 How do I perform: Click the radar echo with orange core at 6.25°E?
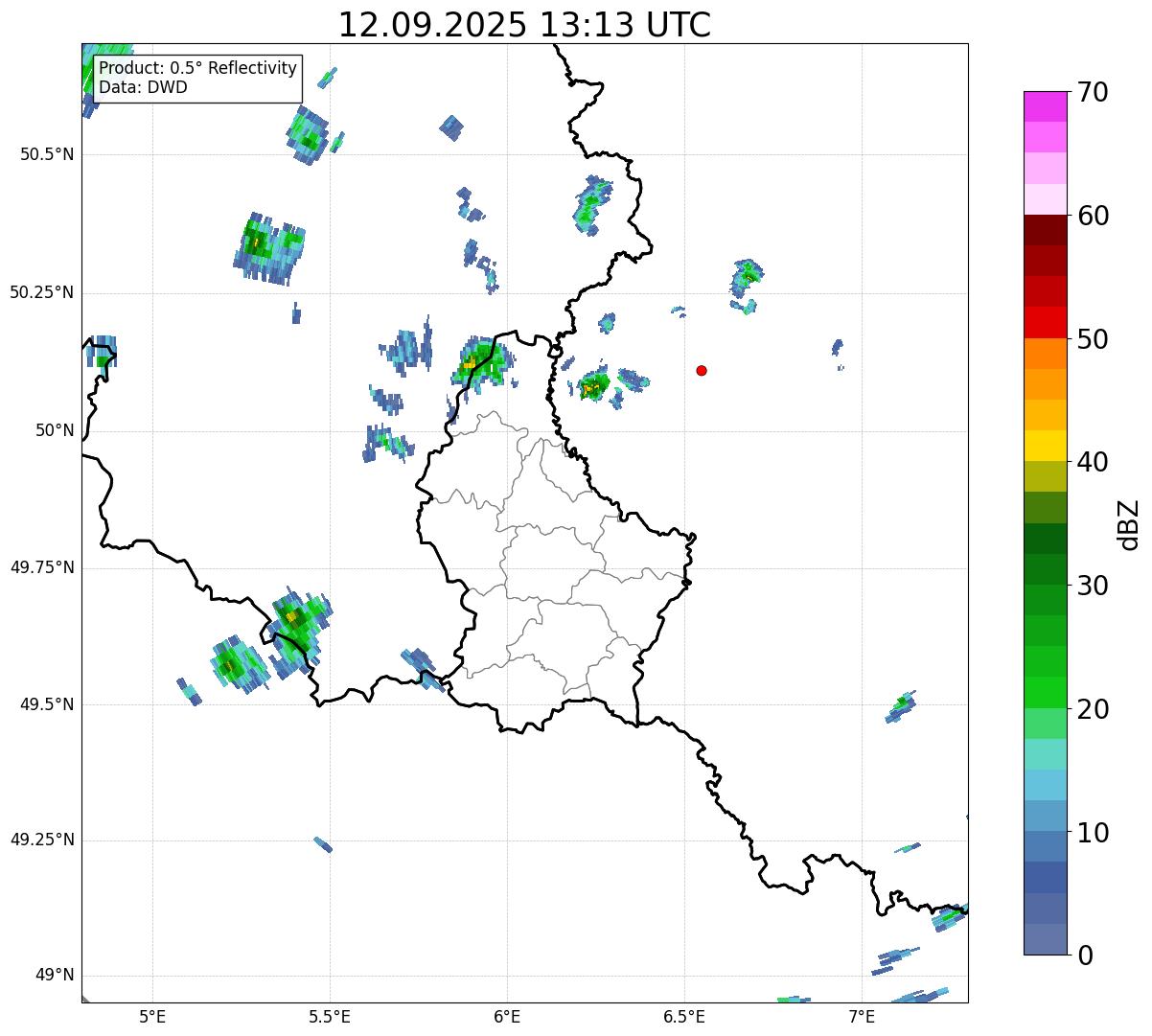coord(593,386)
